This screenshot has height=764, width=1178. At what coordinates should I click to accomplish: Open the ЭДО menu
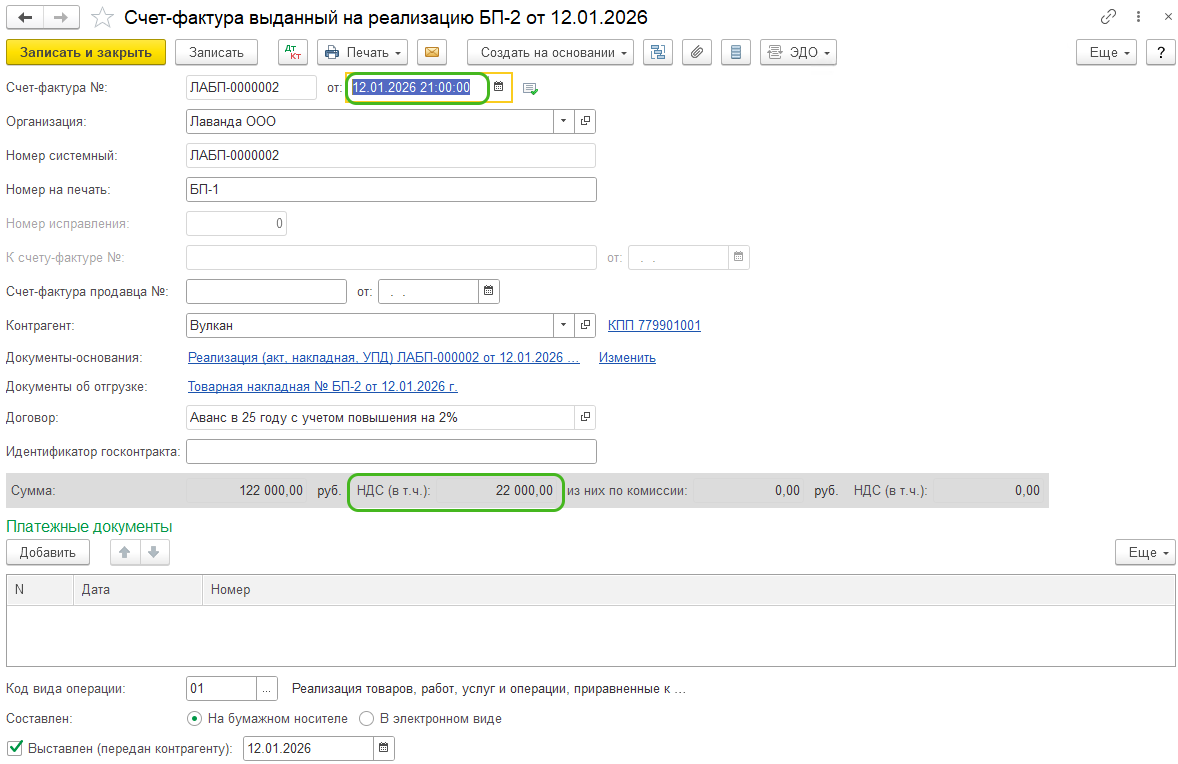[x=798, y=52]
